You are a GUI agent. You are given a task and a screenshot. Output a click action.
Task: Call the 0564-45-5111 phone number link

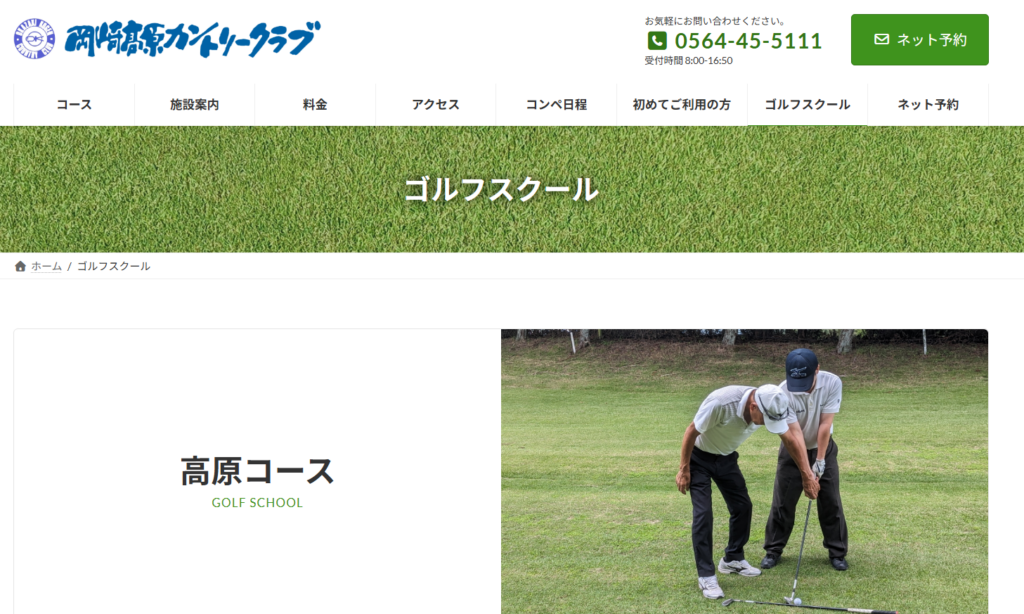pyautogui.click(x=748, y=41)
